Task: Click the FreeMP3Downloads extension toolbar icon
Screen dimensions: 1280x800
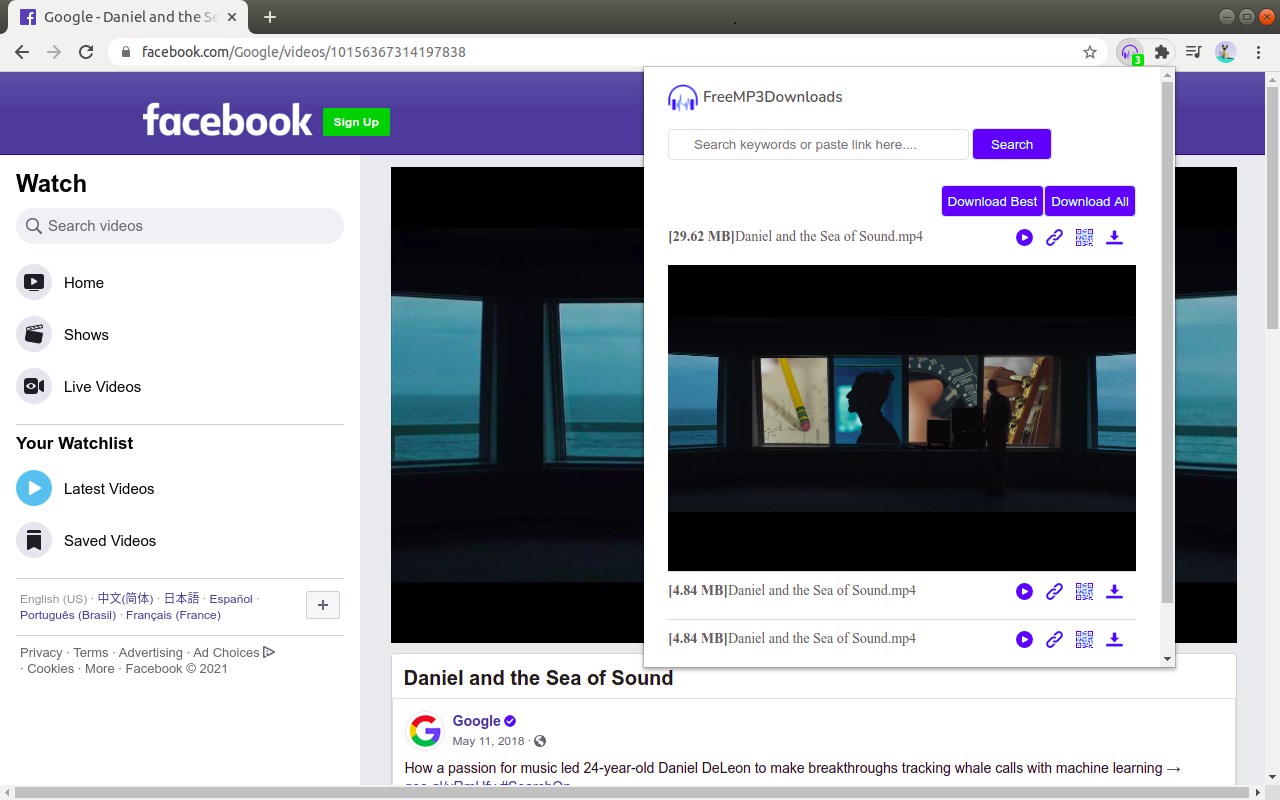Action: tap(1130, 52)
